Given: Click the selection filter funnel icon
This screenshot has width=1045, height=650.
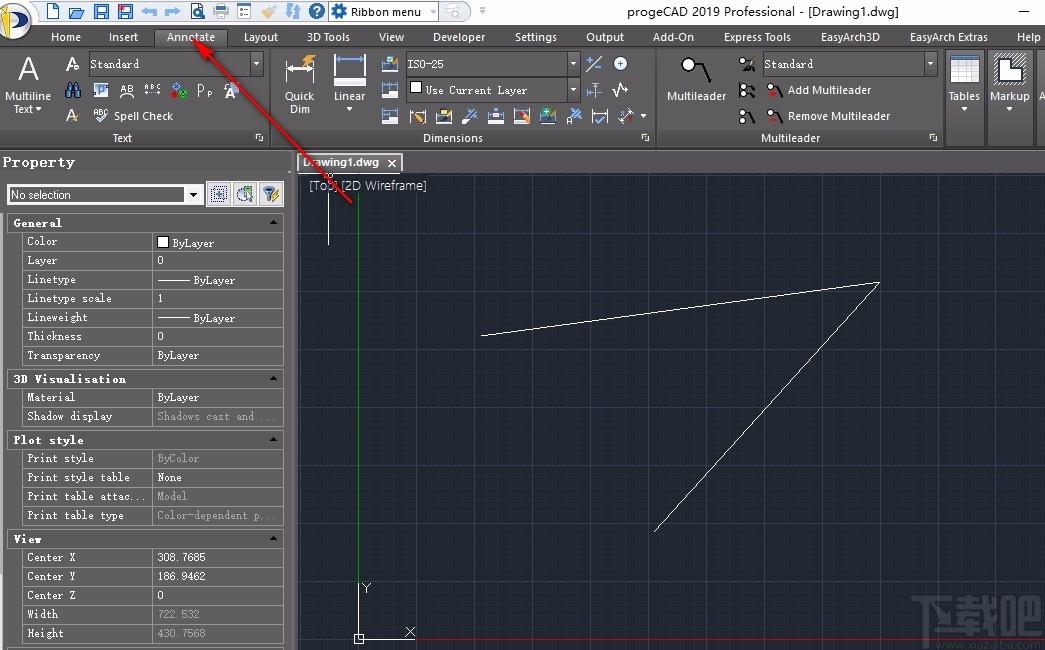Looking at the screenshot, I should tap(271, 194).
